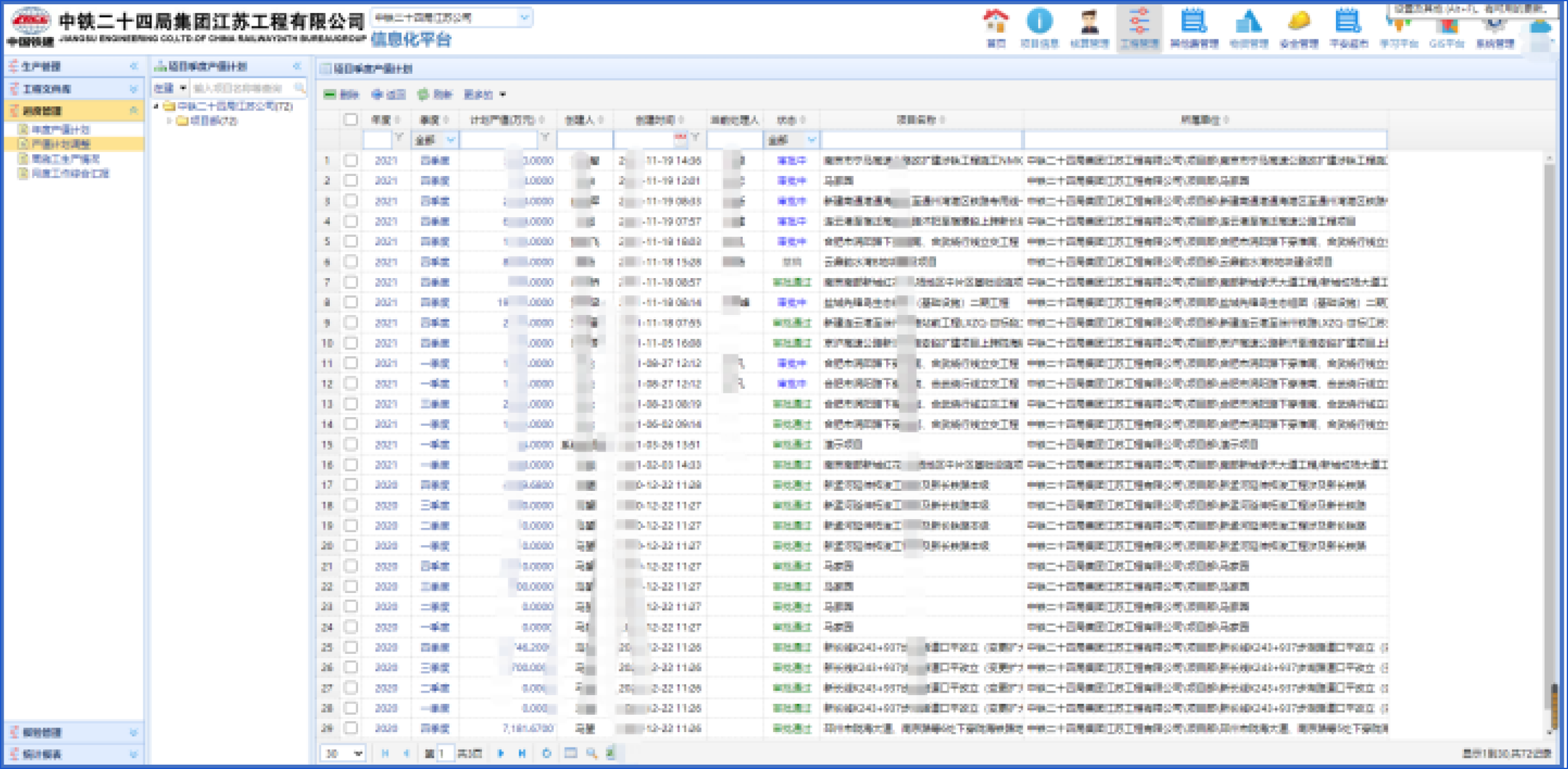Click the magnifier query icon in pager bar
1568x769 pixels.
[x=591, y=753]
